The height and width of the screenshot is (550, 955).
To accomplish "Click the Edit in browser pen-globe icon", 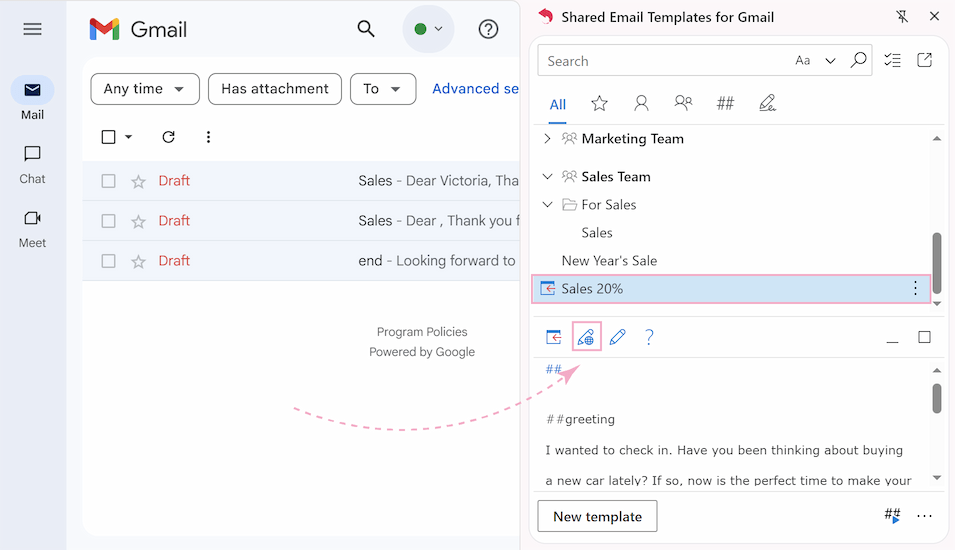I will pyautogui.click(x=586, y=337).
